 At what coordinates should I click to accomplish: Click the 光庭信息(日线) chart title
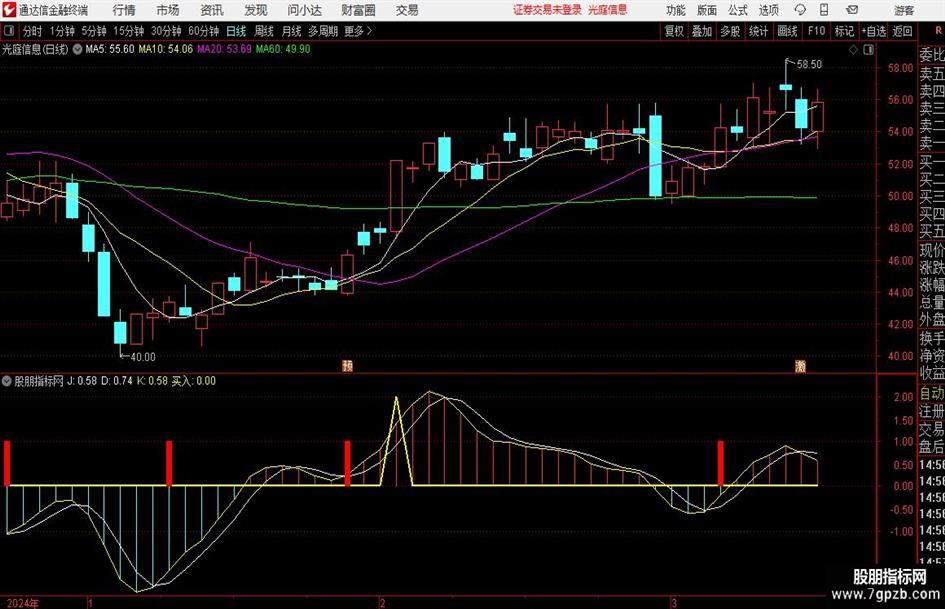click(35, 49)
